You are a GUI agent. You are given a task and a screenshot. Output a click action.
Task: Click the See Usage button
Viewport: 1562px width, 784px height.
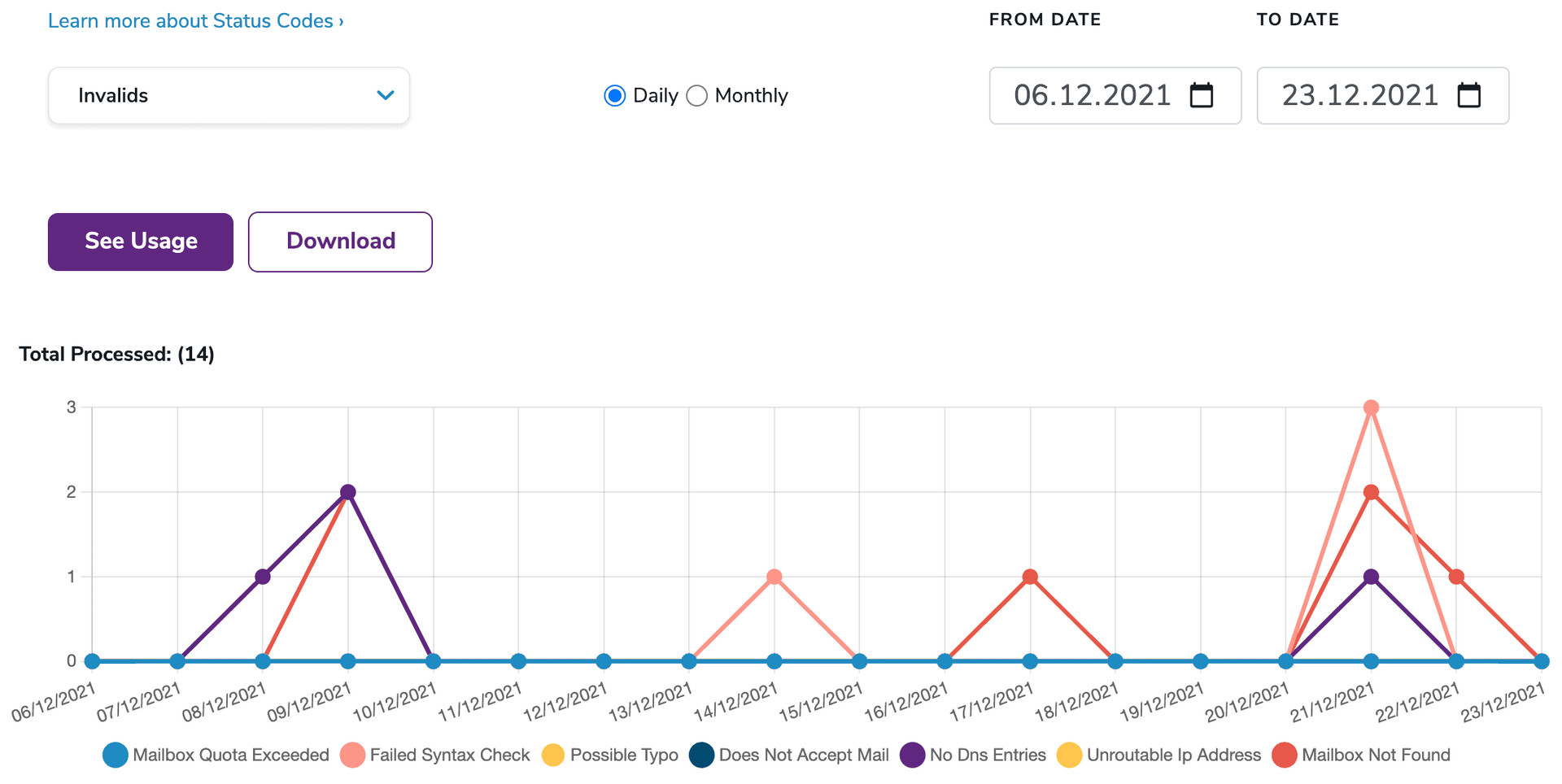(141, 242)
